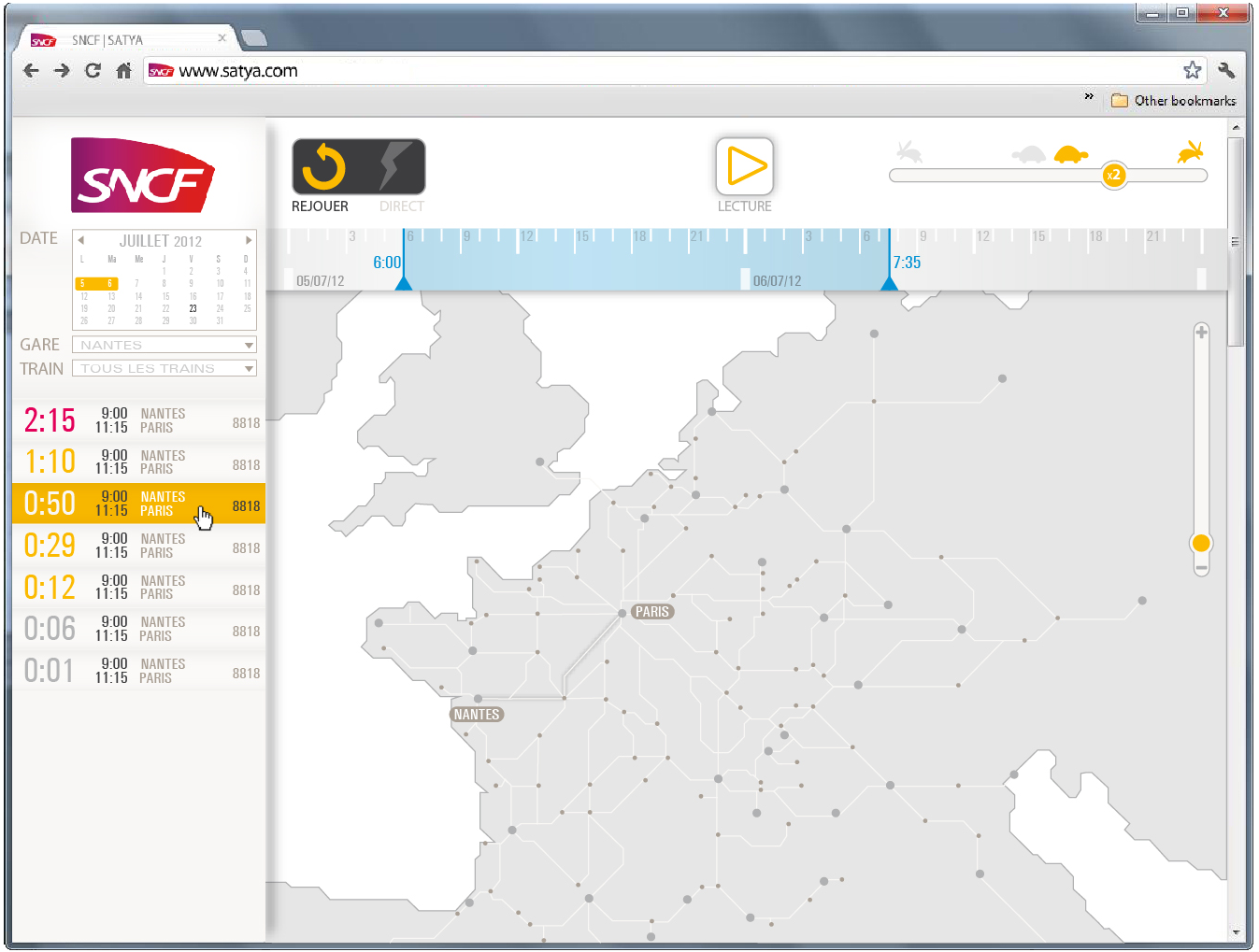Screen dimensions: 1259x952
Task: Select day 23 in July calendar
Action: [193, 308]
